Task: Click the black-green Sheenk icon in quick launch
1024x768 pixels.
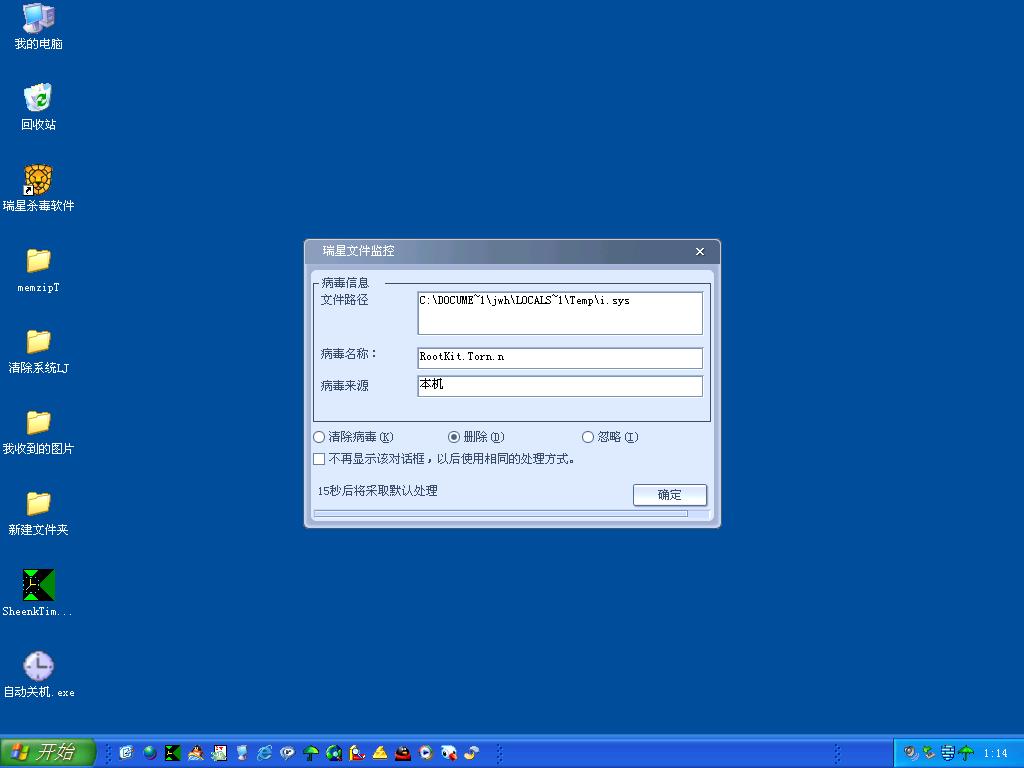Action: (172, 753)
